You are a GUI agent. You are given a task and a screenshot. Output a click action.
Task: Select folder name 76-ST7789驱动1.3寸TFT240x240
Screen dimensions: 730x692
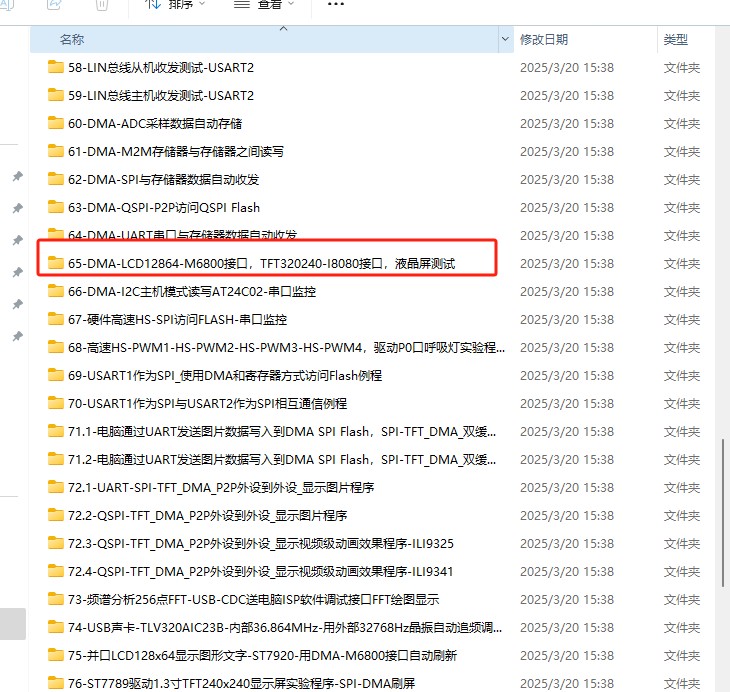[242, 683]
